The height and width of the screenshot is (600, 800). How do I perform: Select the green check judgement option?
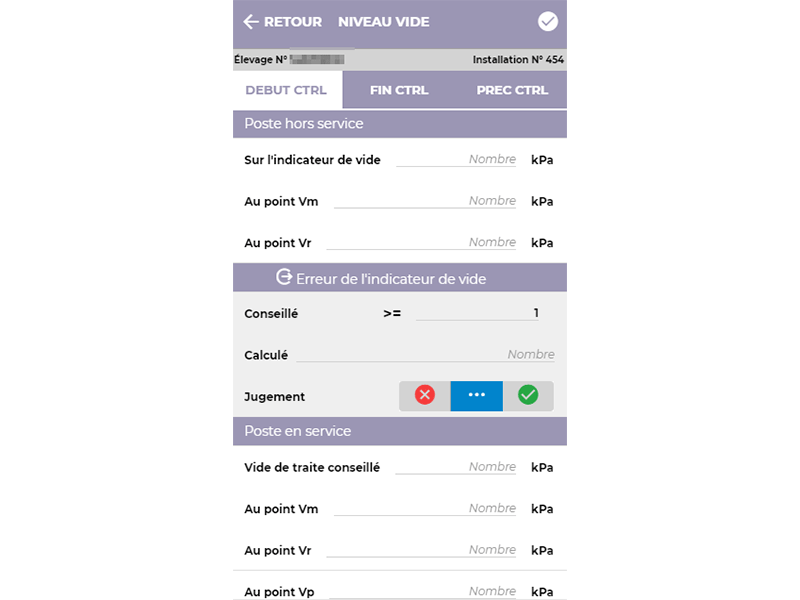click(528, 395)
